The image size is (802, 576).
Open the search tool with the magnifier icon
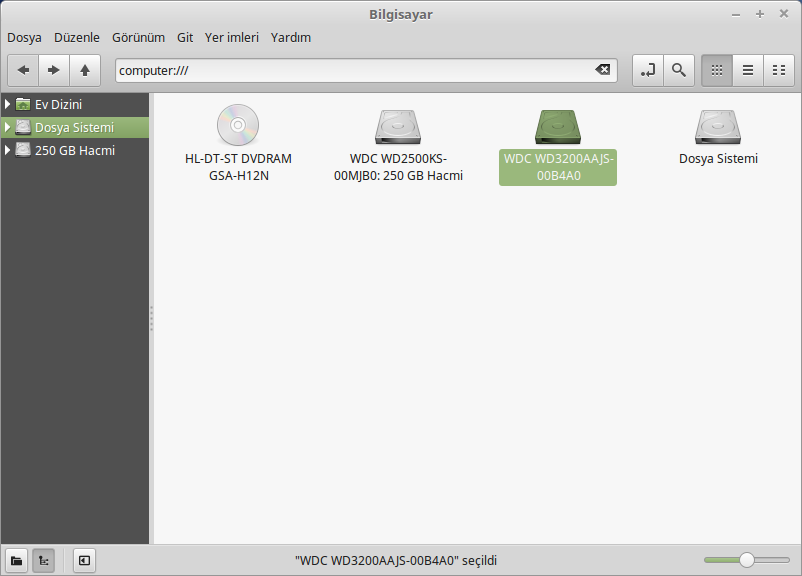[679, 70]
